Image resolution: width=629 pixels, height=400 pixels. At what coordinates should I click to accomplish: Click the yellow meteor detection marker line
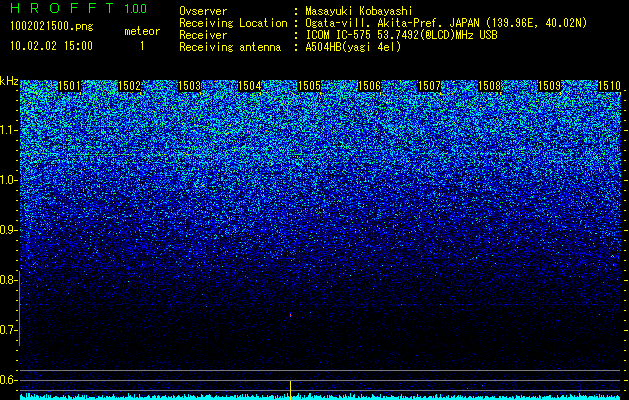click(290, 390)
